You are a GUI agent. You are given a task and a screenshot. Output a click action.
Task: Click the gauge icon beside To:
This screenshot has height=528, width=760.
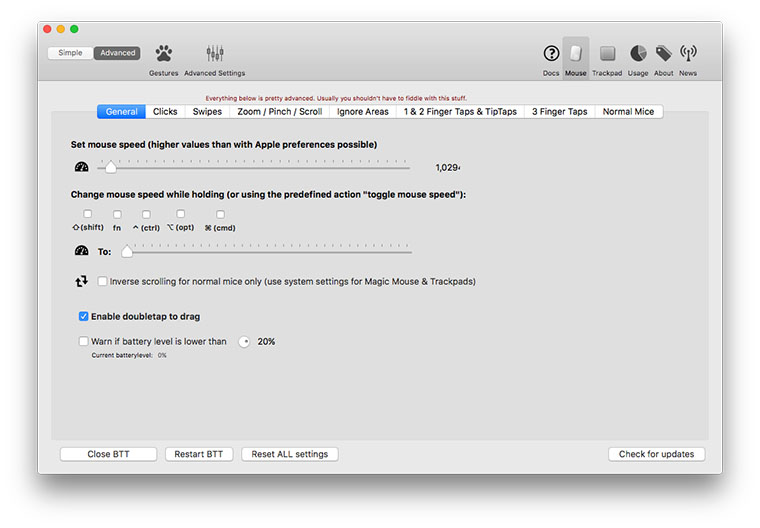pyautogui.click(x=81, y=251)
